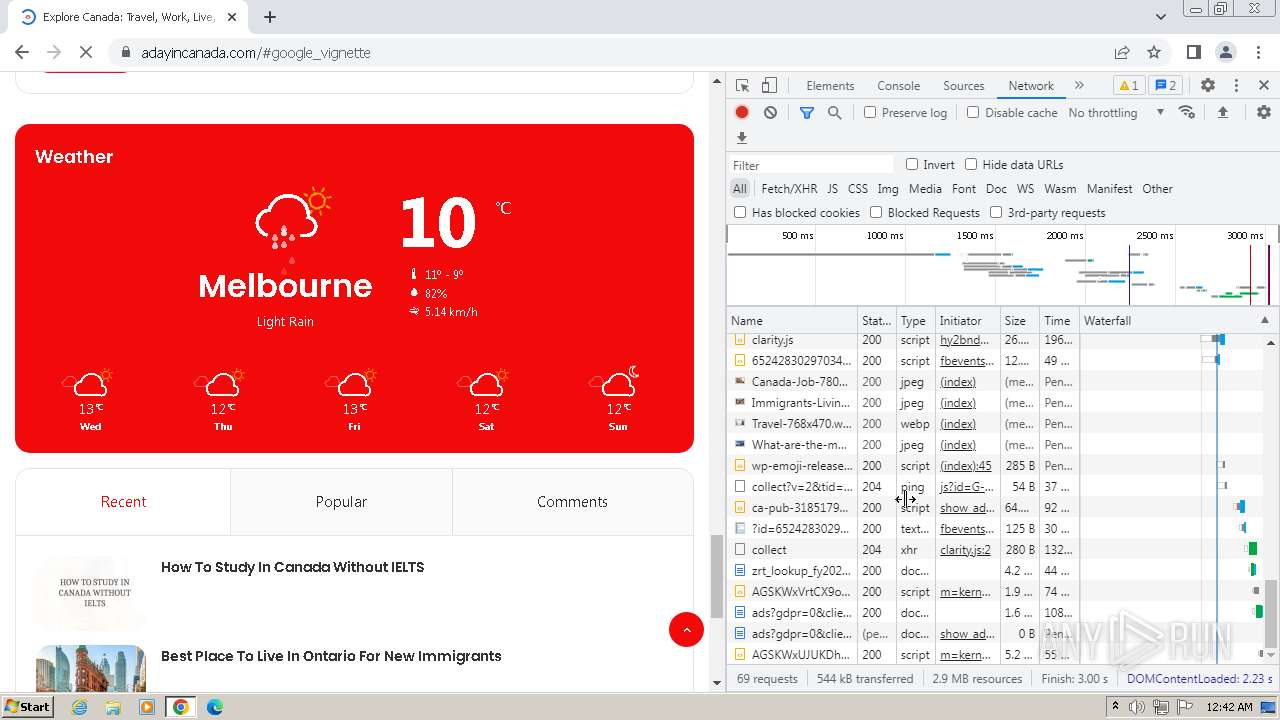Share this page from the address bar
The width and height of the screenshot is (1280, 720).
[x=1122, y=53]
